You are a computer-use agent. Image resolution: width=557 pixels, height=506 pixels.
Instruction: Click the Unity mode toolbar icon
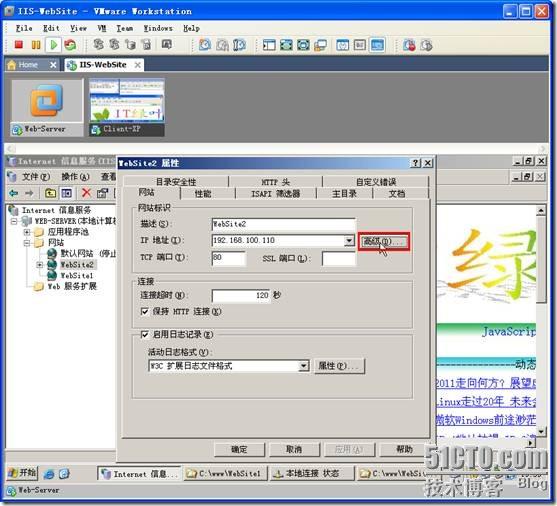pyautogui.click(x=321, y=45)
